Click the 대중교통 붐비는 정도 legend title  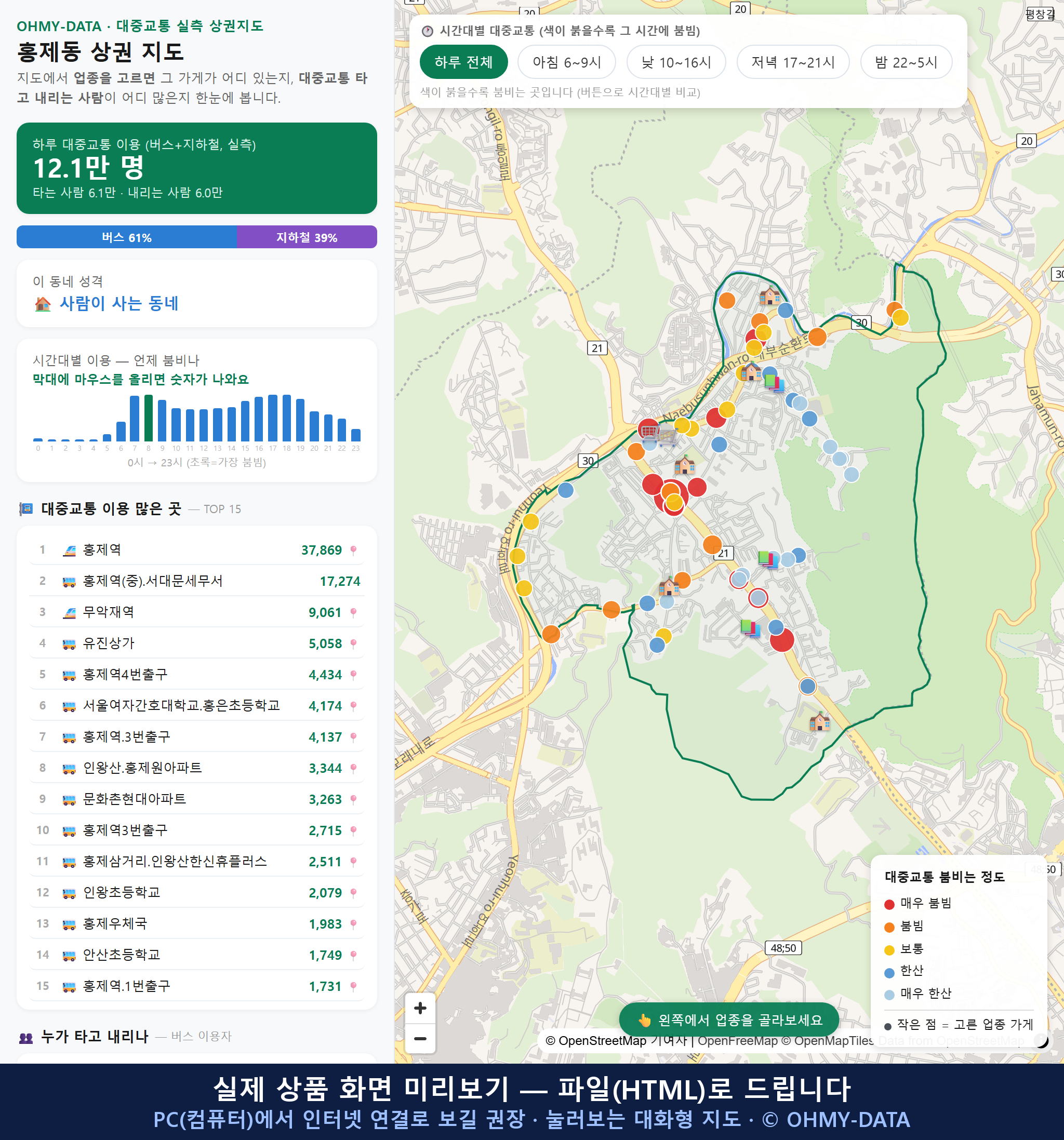[944, 876]
